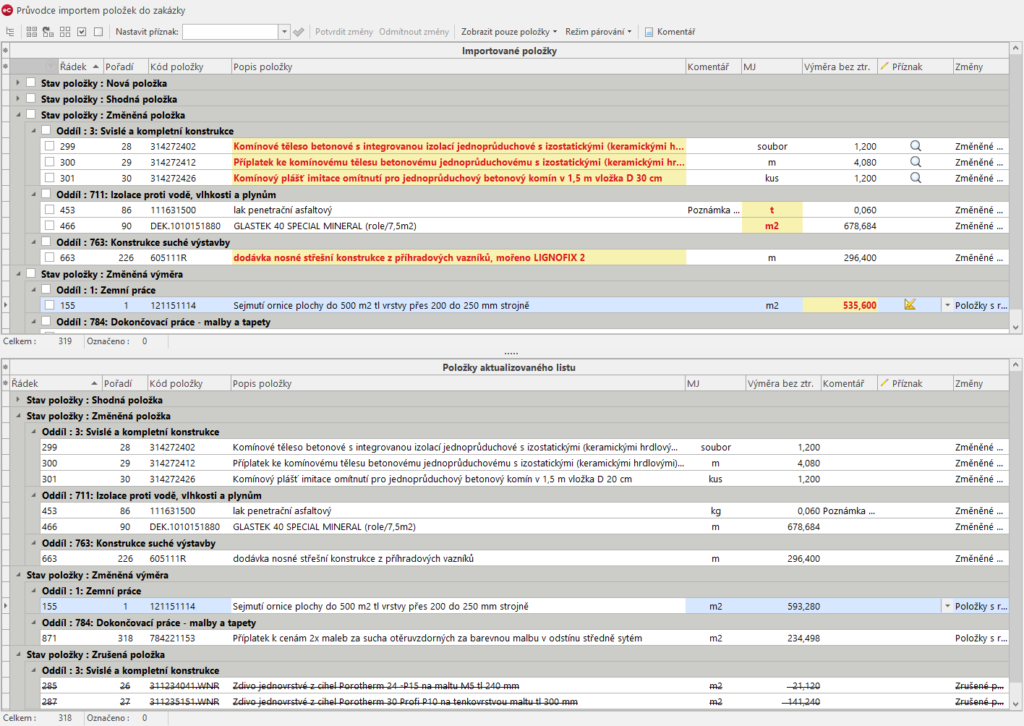Click the tree structure icon in toolbar
1024x726 pixels.
(10, 32)
